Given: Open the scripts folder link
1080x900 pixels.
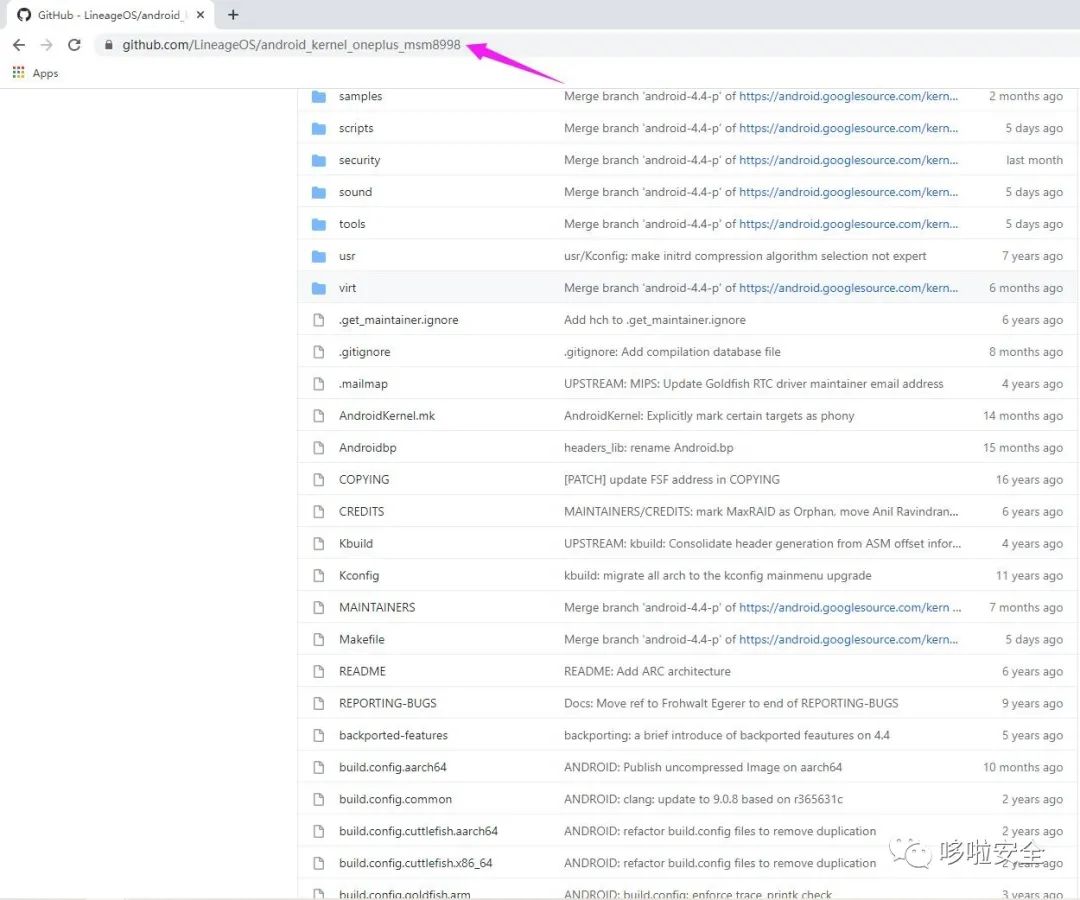Looking at the screenshot, I should tap(356, 128).
